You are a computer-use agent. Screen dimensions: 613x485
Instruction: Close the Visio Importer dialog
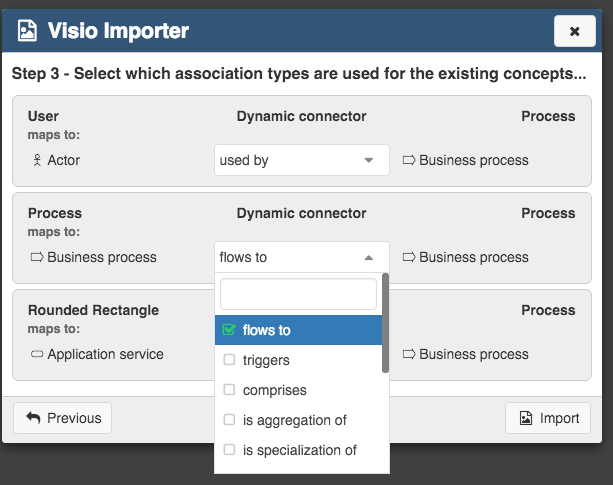[x=574, y=31]
